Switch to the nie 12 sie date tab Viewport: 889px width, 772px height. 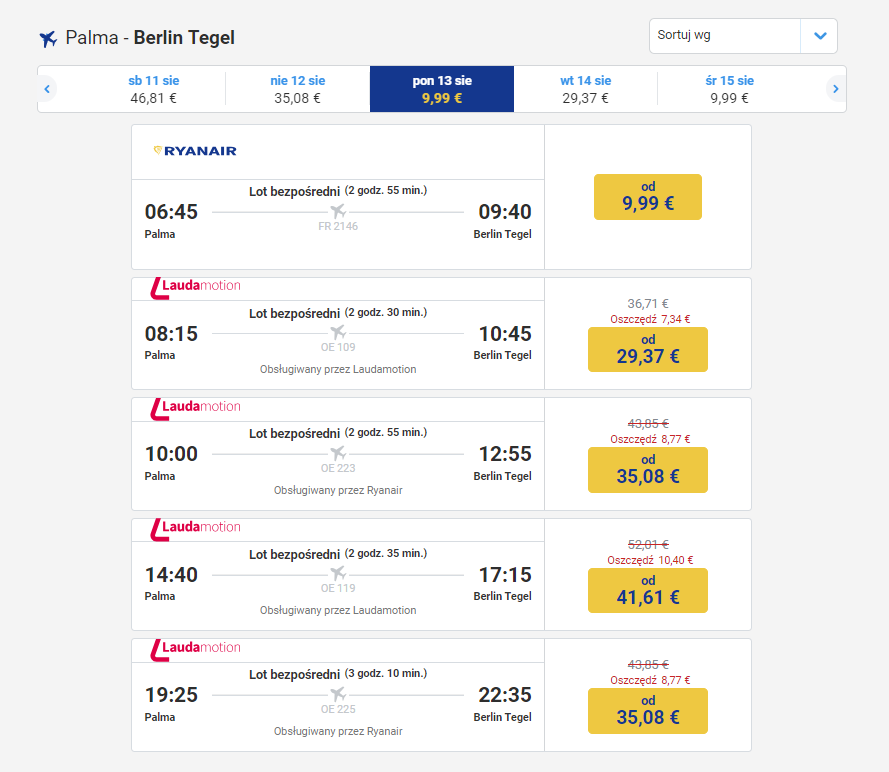click(297, 89)
